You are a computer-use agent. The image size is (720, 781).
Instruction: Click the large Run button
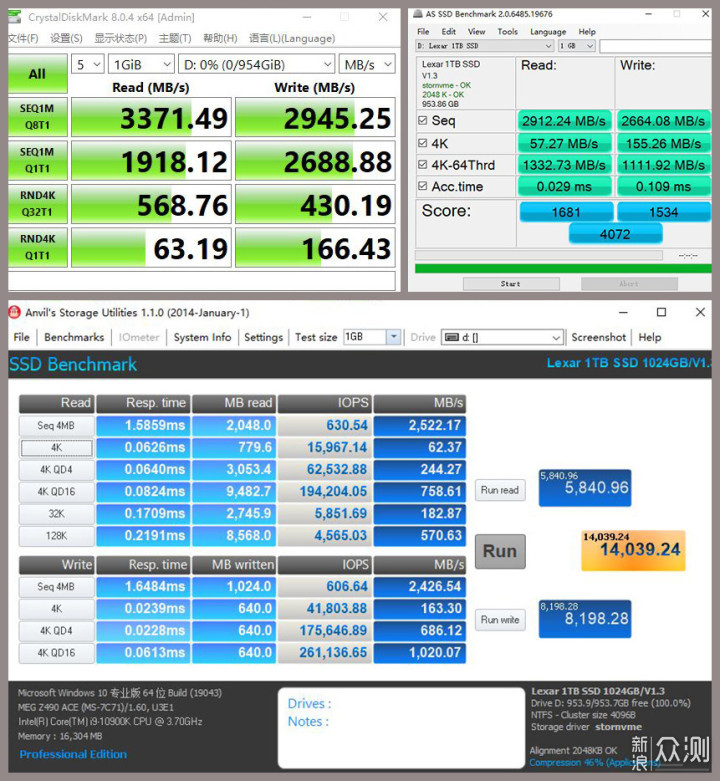coord(500,551)
